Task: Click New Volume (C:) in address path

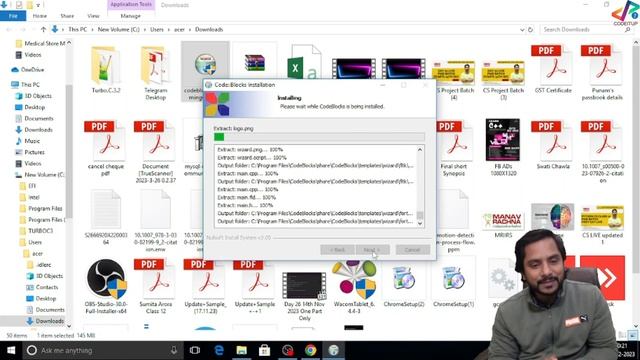Action: 118,29
